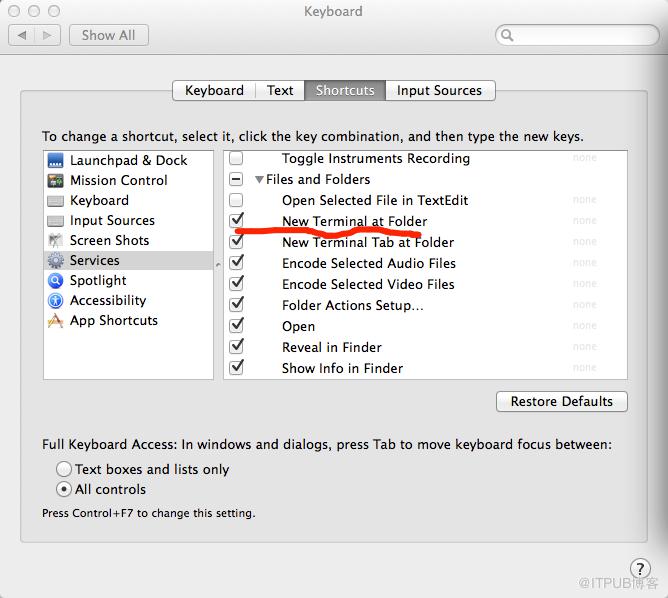Click the Input Sources category icon

(55, 221)
